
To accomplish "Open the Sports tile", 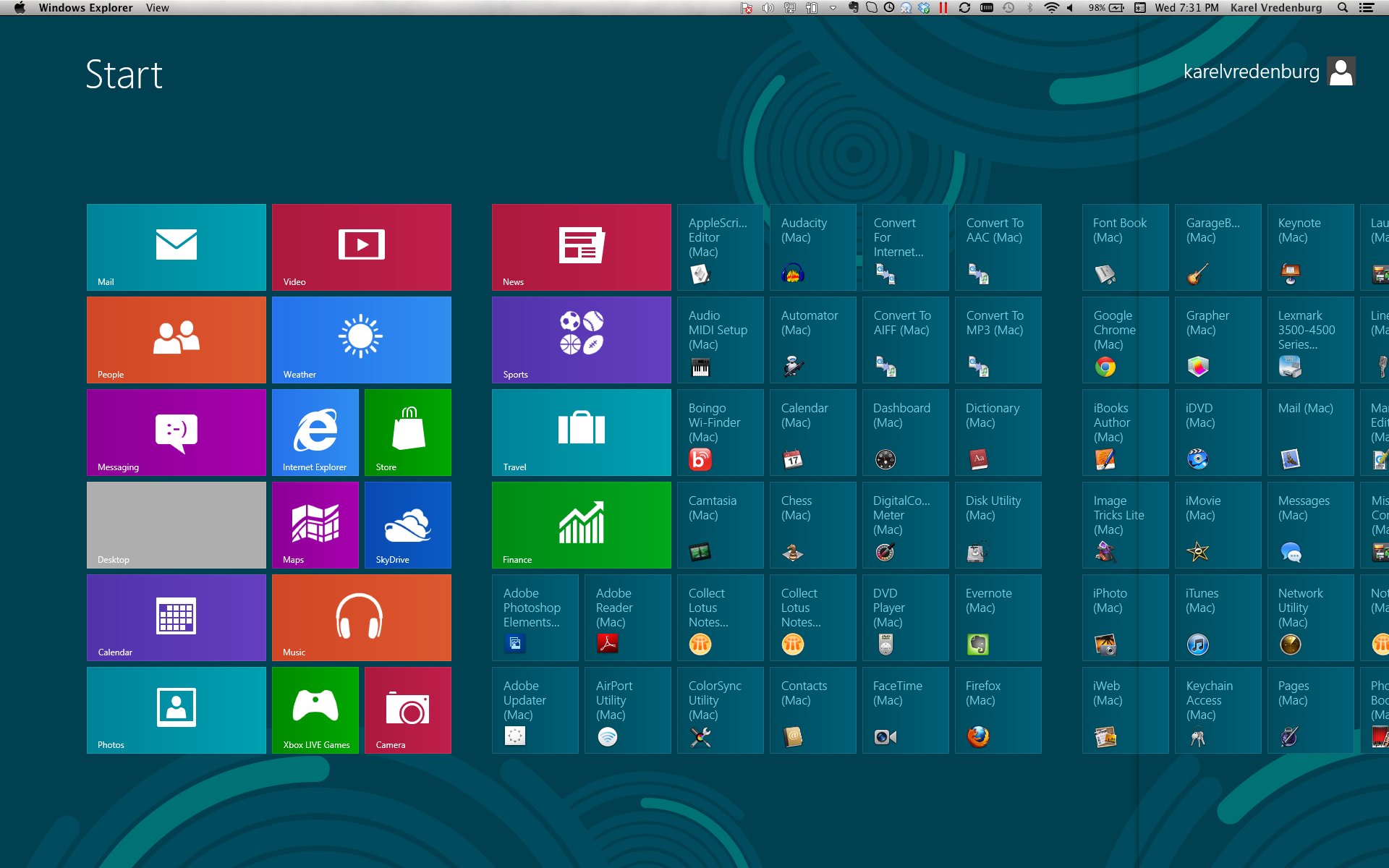I will click(582, 340).
